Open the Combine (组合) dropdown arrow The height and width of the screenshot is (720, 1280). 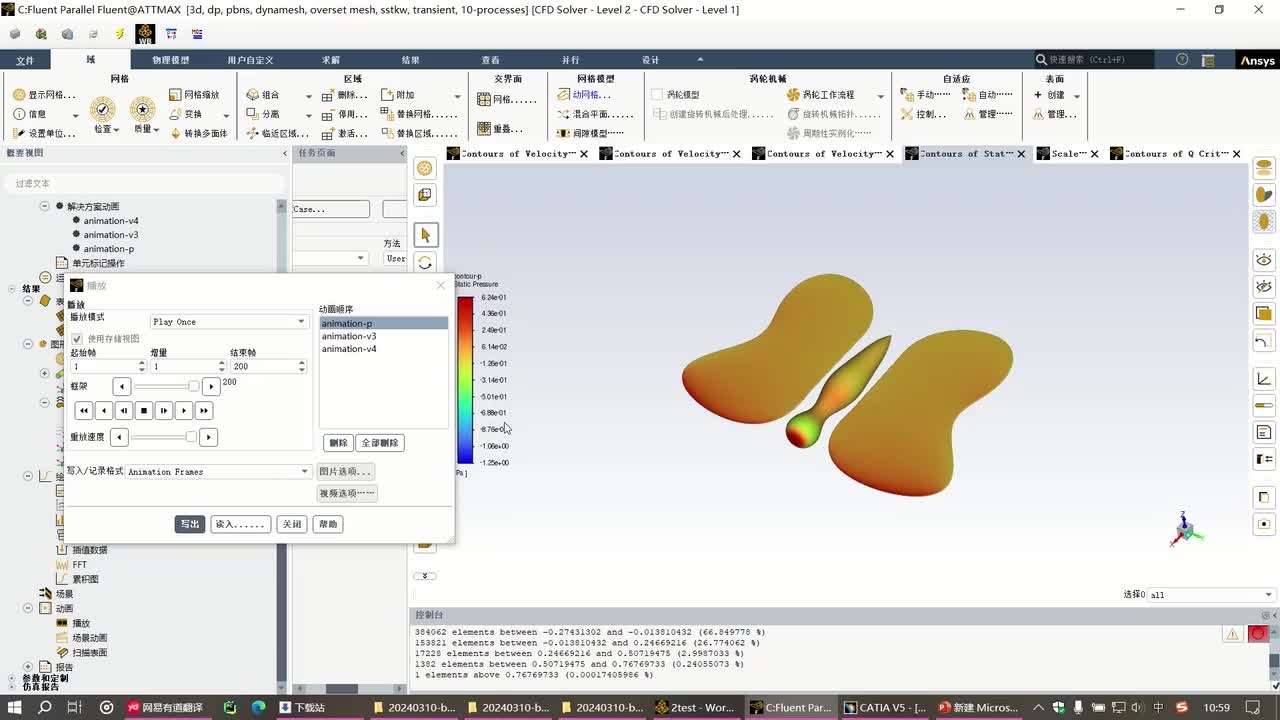click(308, 96)
